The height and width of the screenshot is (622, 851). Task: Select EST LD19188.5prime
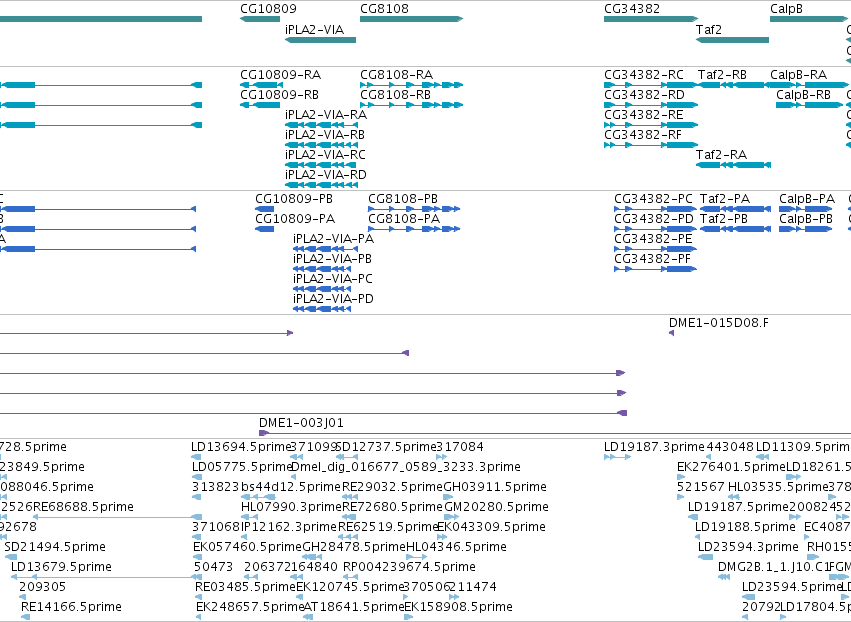tap(745, 527)
